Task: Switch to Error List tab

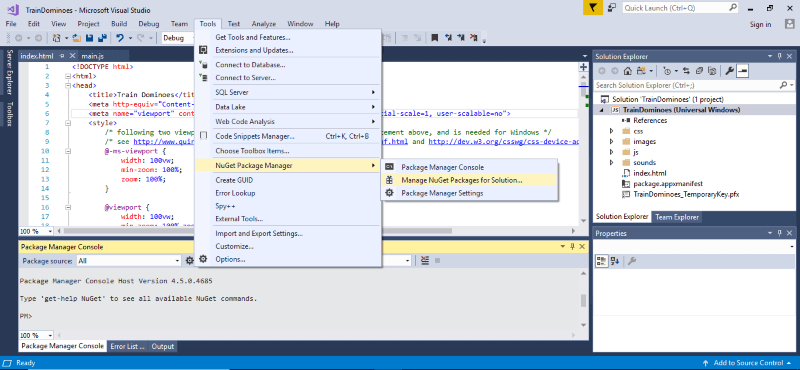Action: click(x=128, y=346)
